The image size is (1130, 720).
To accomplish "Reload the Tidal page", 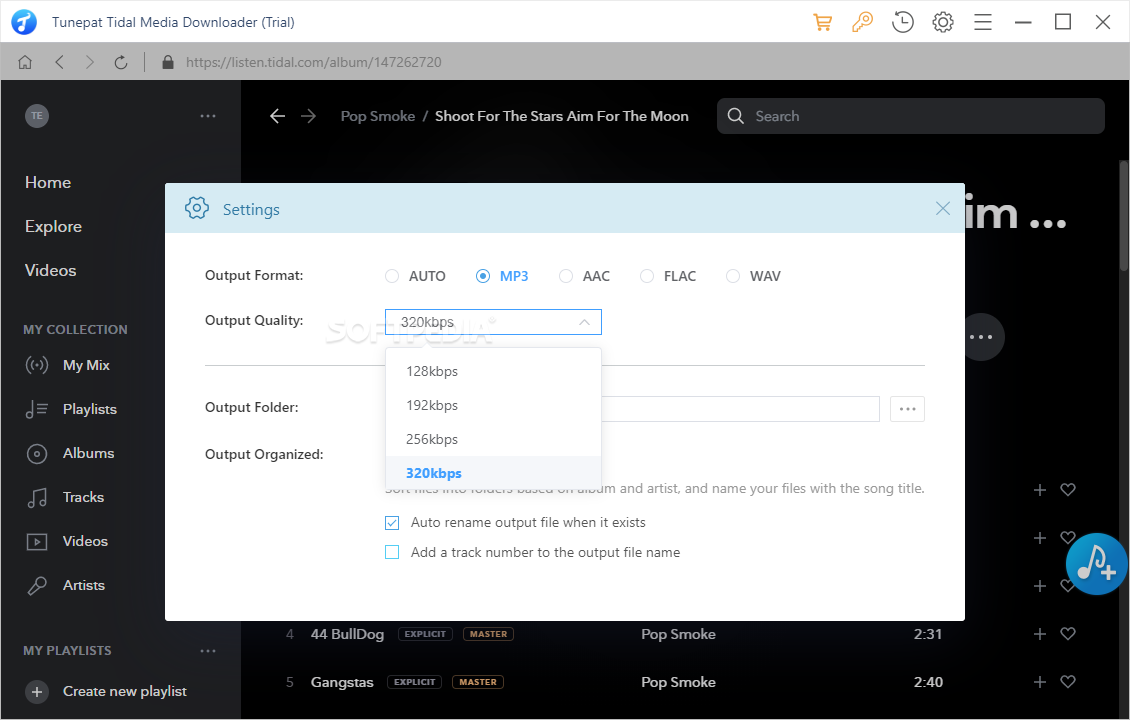I will (x=121, y=62).
